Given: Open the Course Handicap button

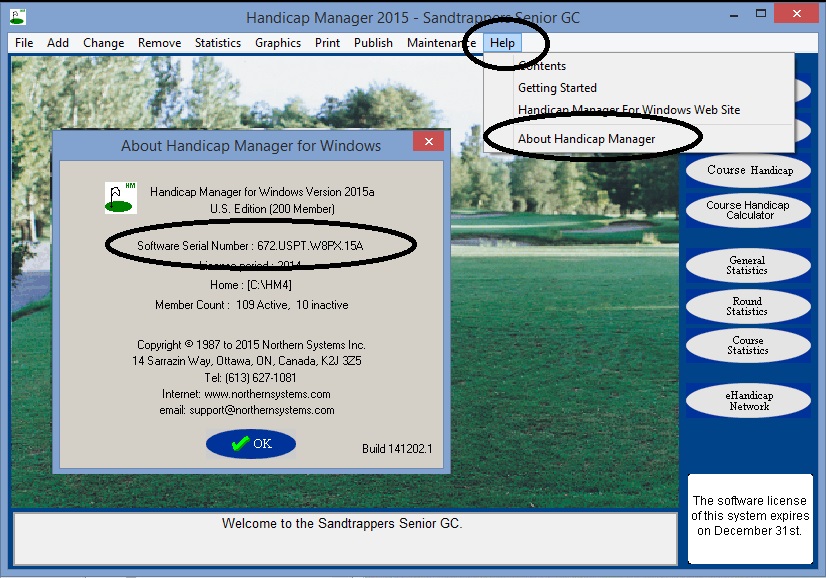Looking at the screenshot, I should point(748,170).
